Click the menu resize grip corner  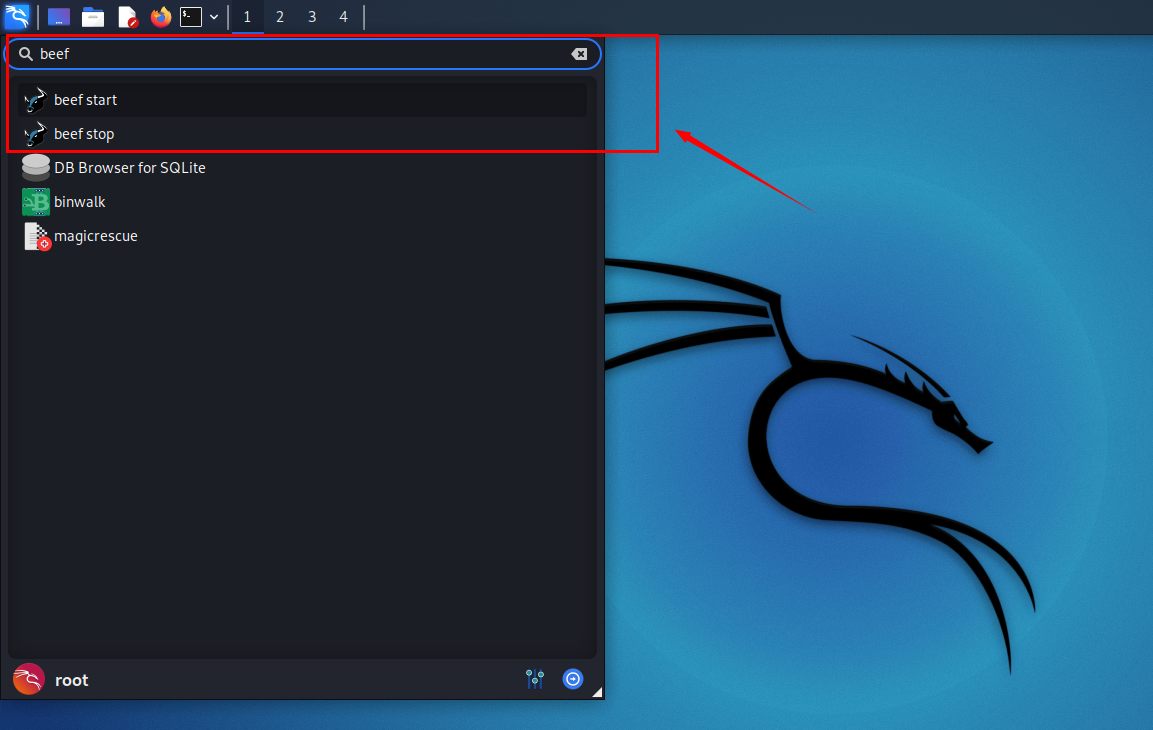[x=597, y=692]
